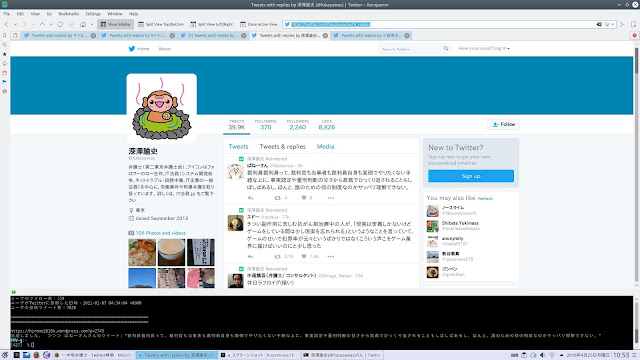This screenshot has width=640, height=360.
Task: Go to the home page via house icon
Action: pyautogui.click(x=83, y=24)
